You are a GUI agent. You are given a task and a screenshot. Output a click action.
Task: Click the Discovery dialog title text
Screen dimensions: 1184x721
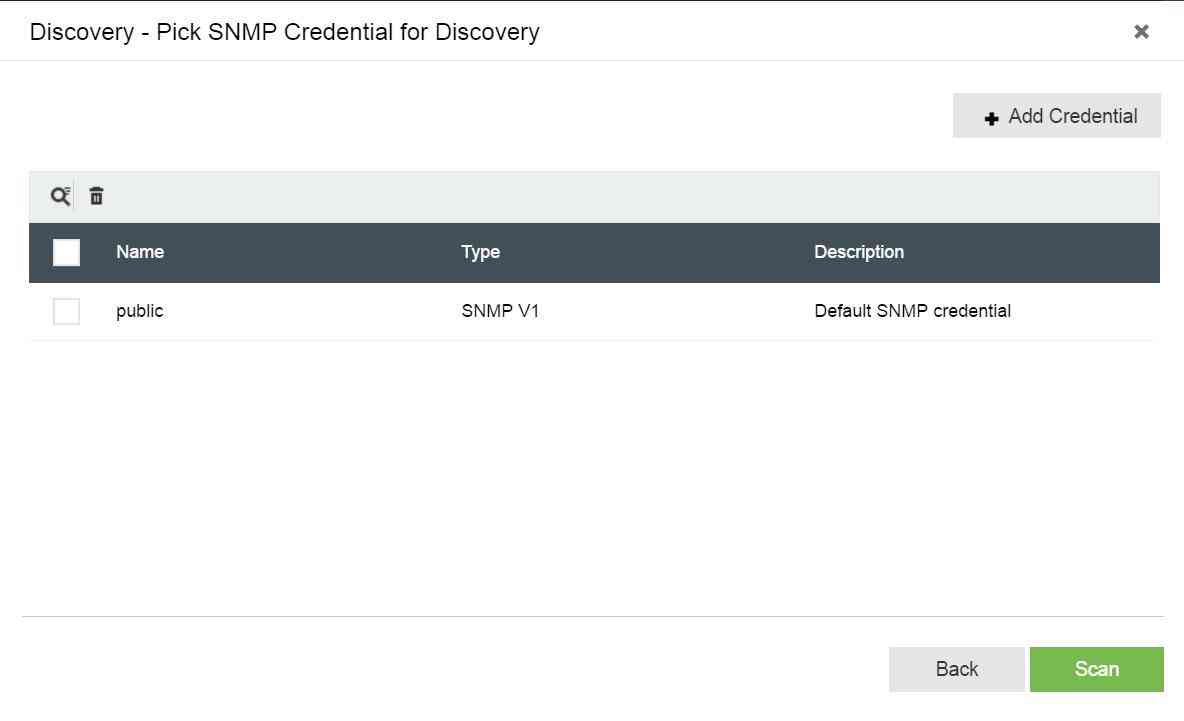[x=284, y=32]
